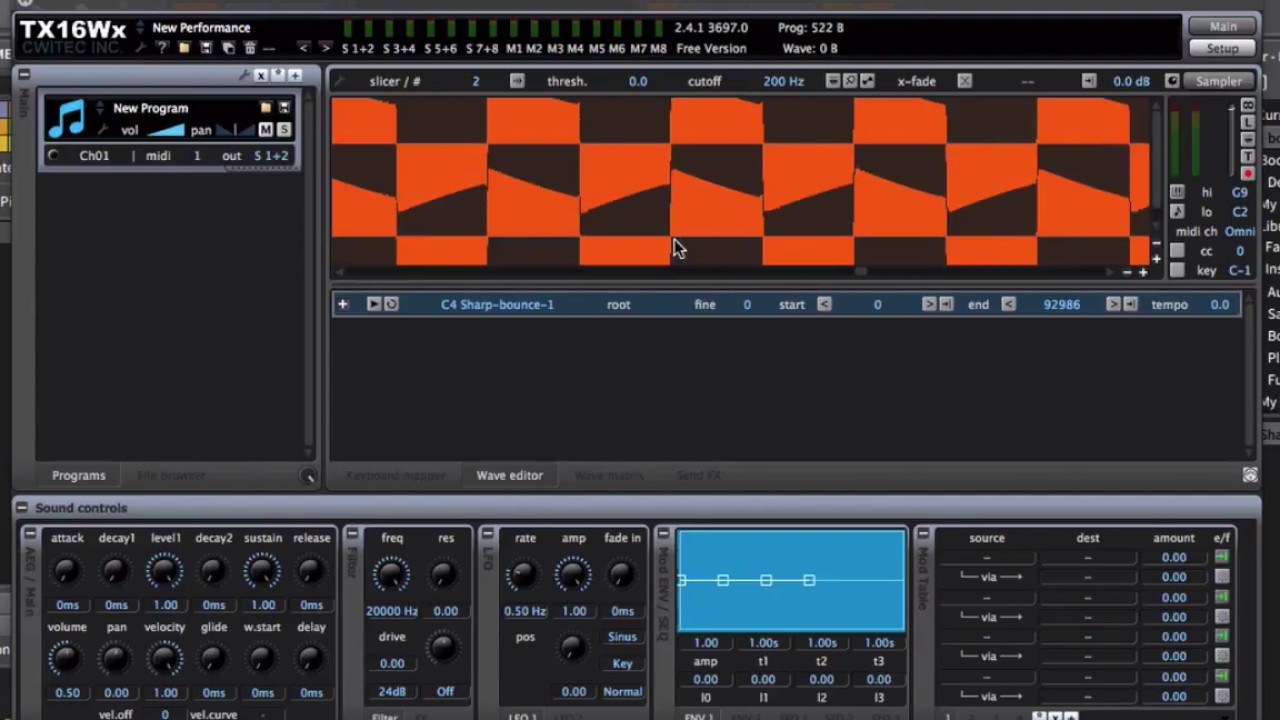Click the cutoff 200 Hz value

pyautogui.click(x=783, y=81)
